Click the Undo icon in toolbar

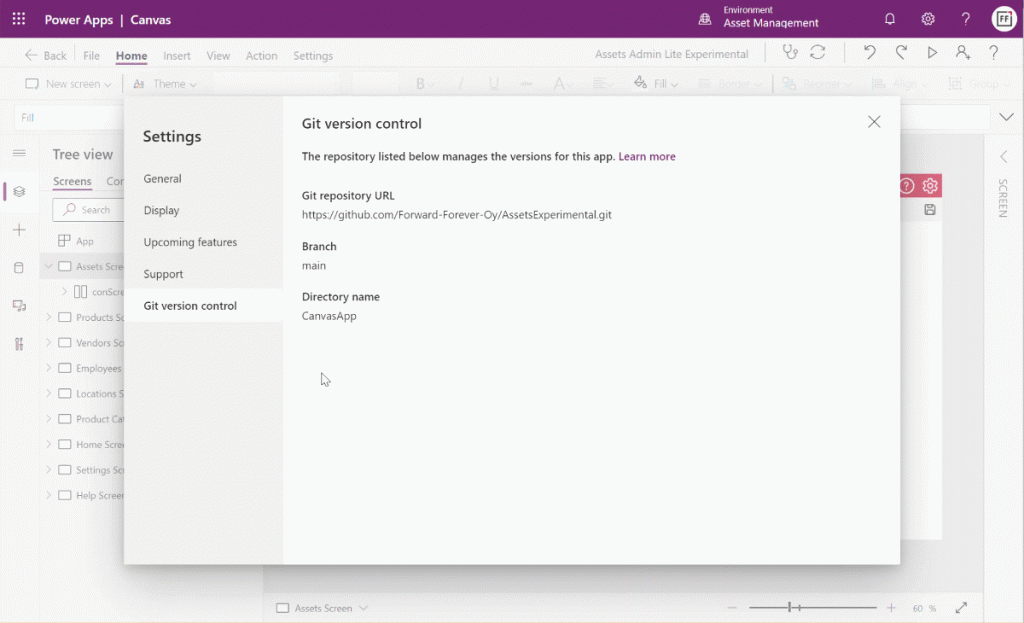[869, 52]
